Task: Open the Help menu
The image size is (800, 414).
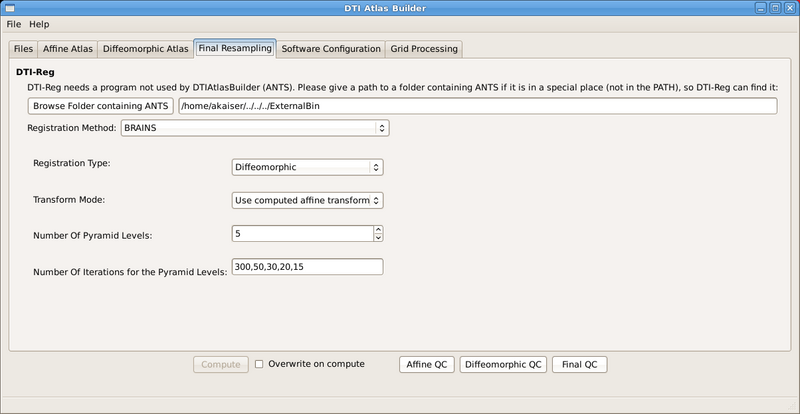Action: click(x=39, y=24)
